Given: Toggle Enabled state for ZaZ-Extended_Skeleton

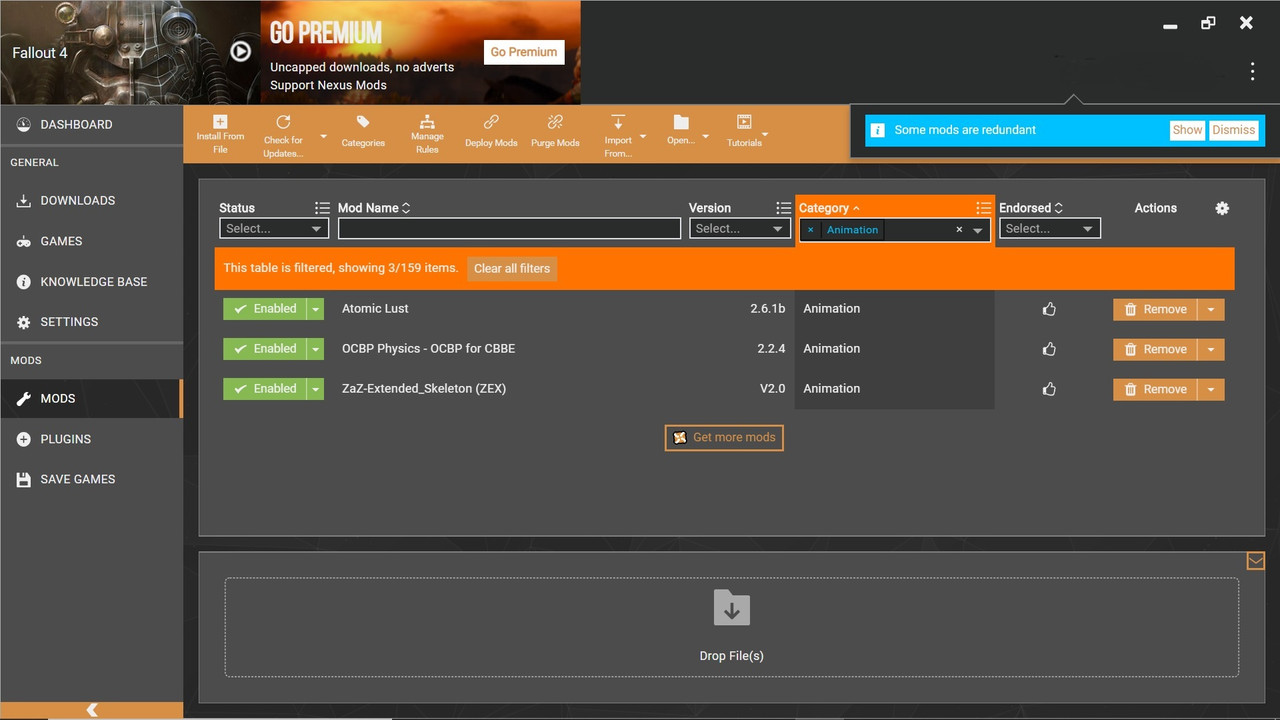Looking at the screenshot, I should (x=265, y=389).
